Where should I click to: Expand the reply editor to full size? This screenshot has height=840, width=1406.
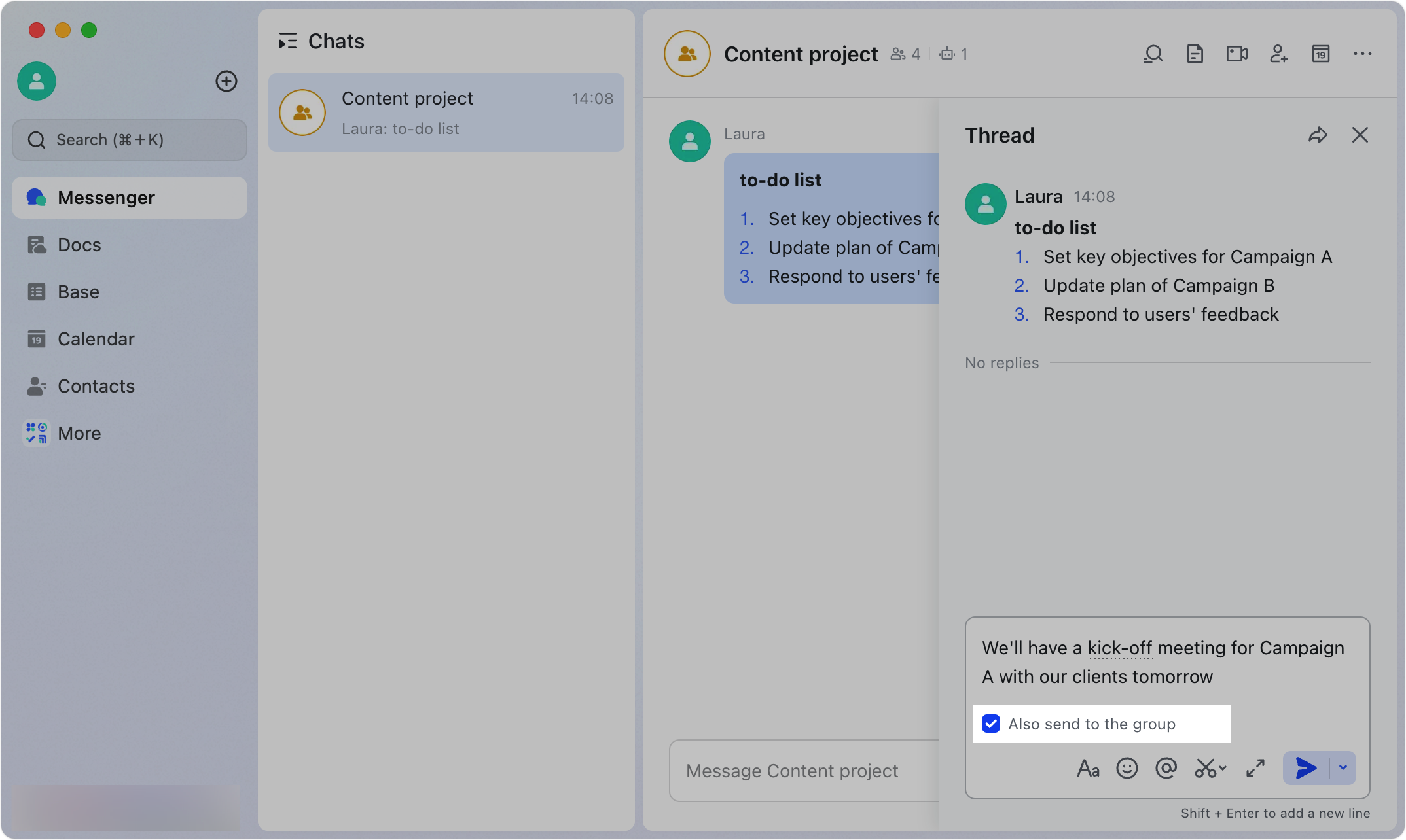pos(1255,768)
